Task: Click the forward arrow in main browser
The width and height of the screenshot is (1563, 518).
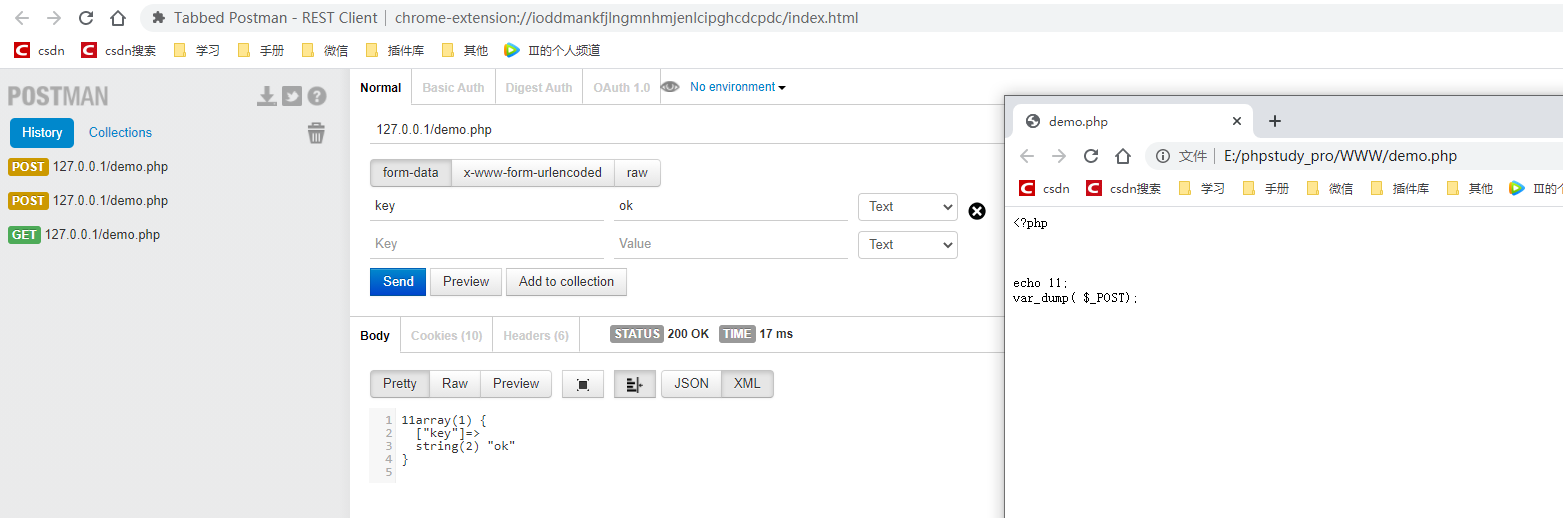Action: tap(54, 18)
